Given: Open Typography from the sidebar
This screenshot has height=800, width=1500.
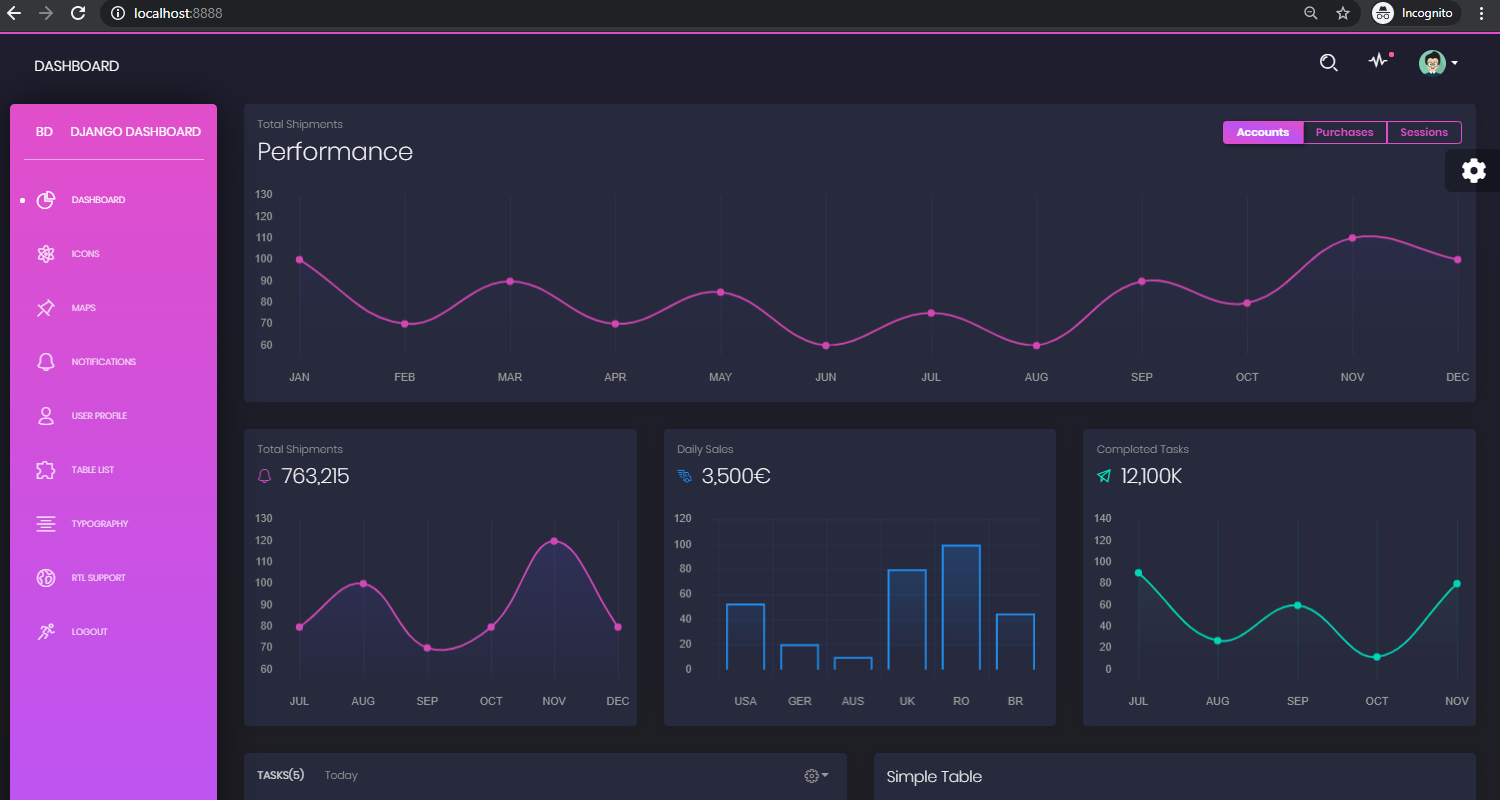Looking at the screenshot, I should click(x=100, y=523).
